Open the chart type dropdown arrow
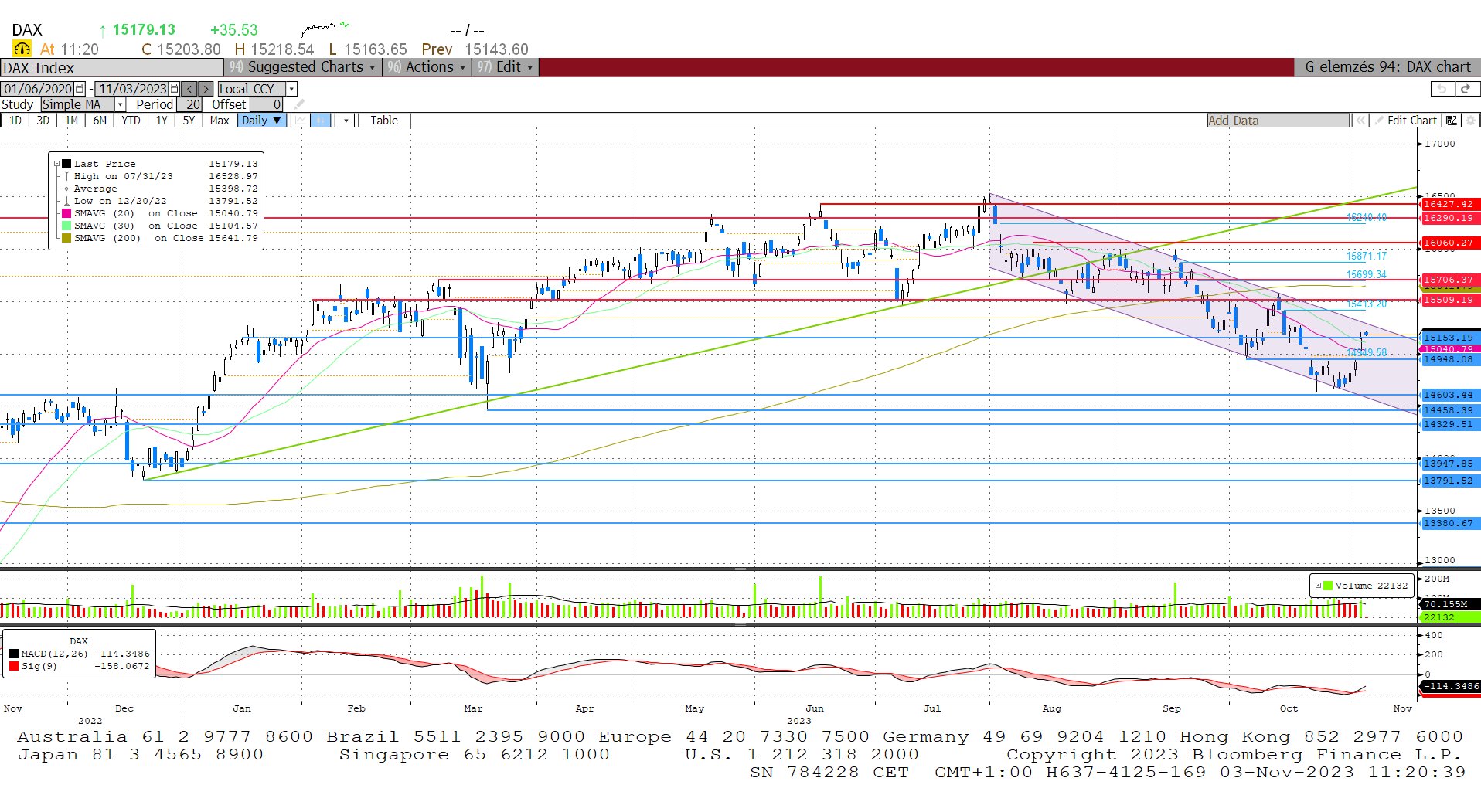 (x=346, y=120)
